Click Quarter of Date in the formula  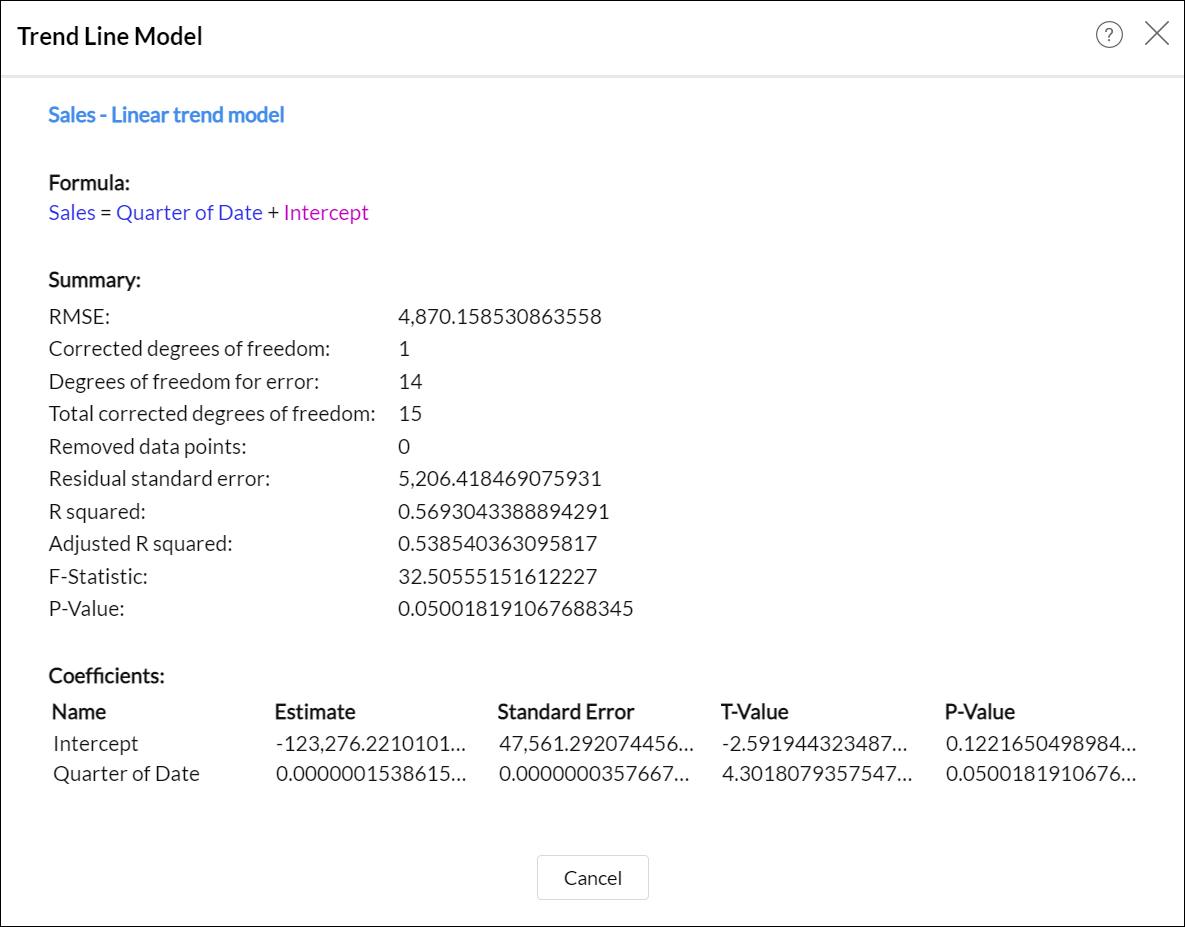[x=189, y=213]
